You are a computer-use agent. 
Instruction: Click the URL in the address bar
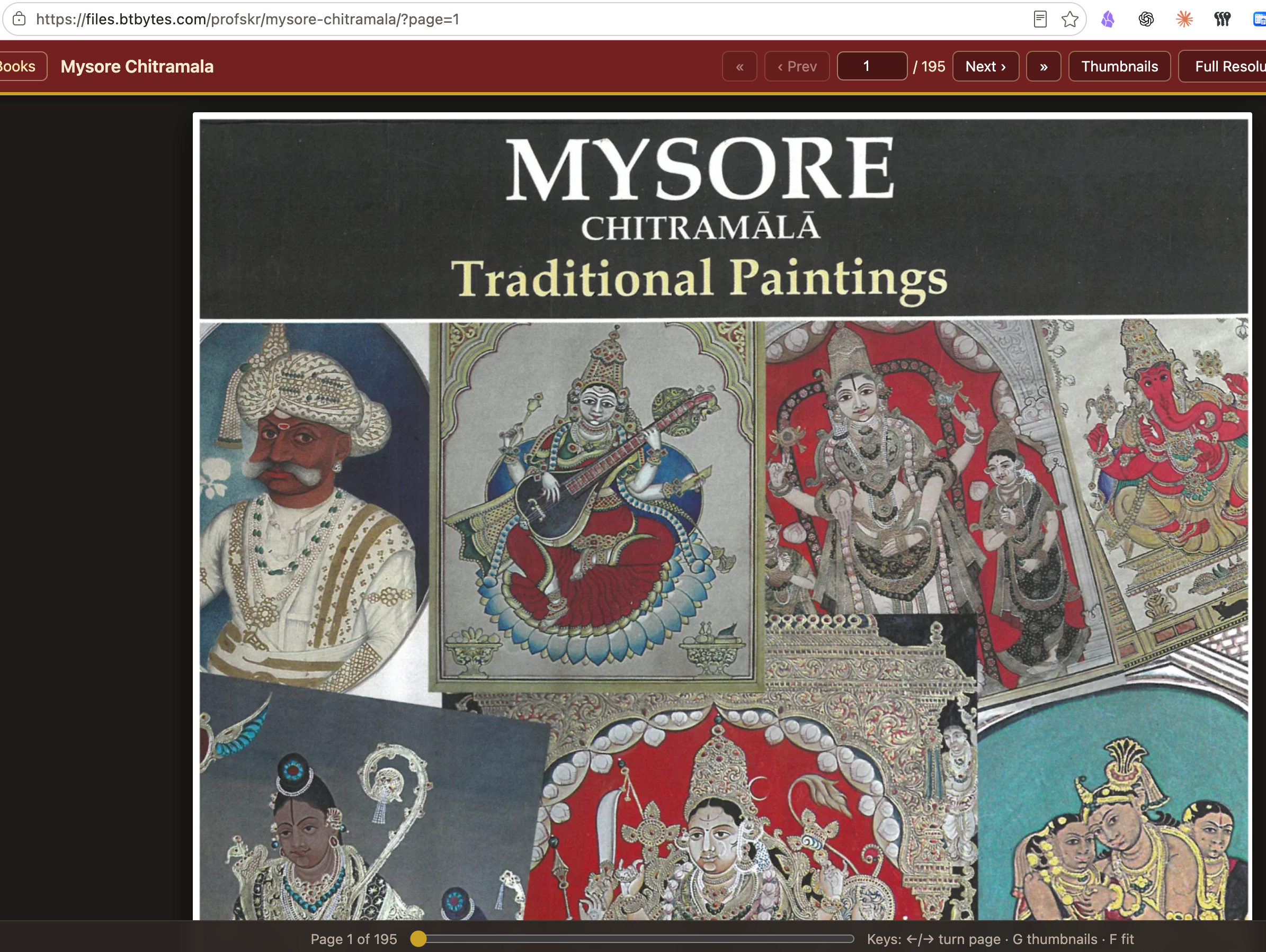[247, 19]
